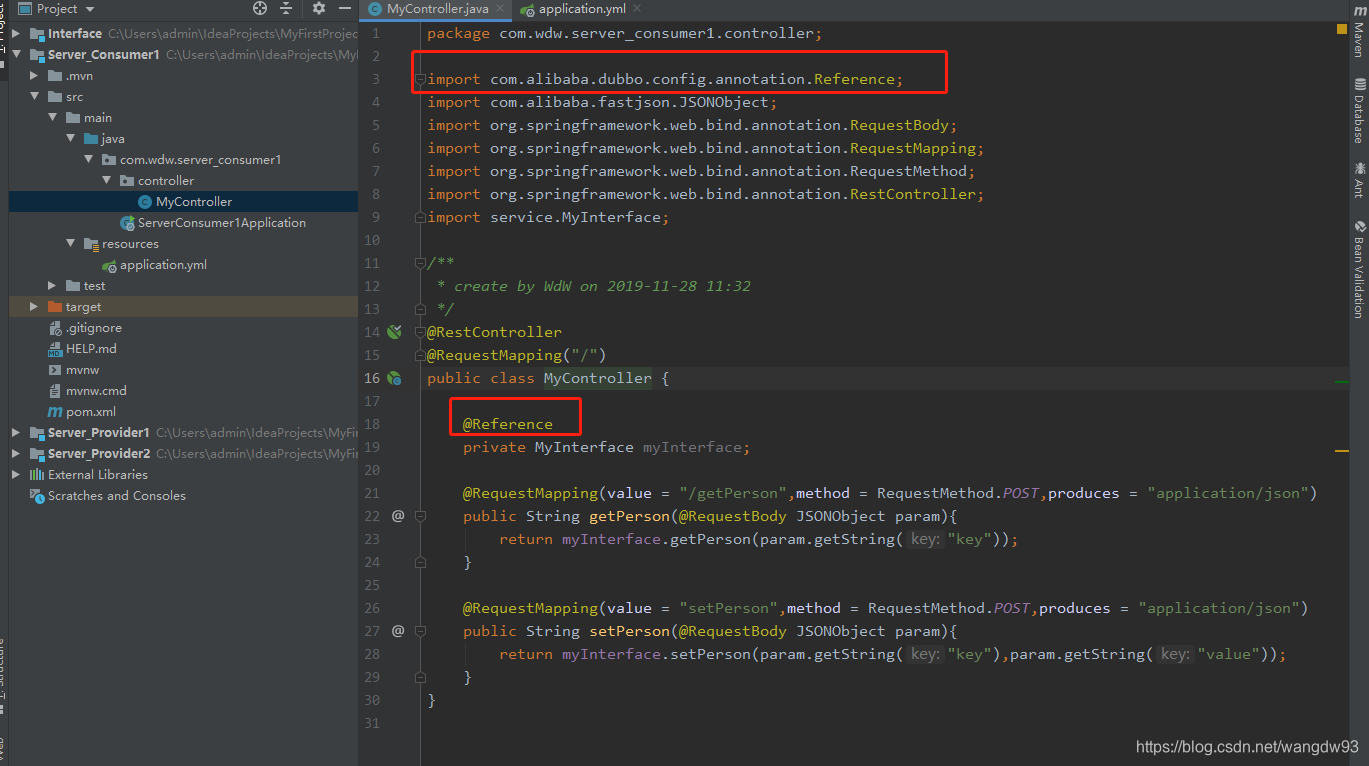This screenshot has width=1369, height=766.
Task: Click the setPerson method name on line 27
Action: point(629,631)
